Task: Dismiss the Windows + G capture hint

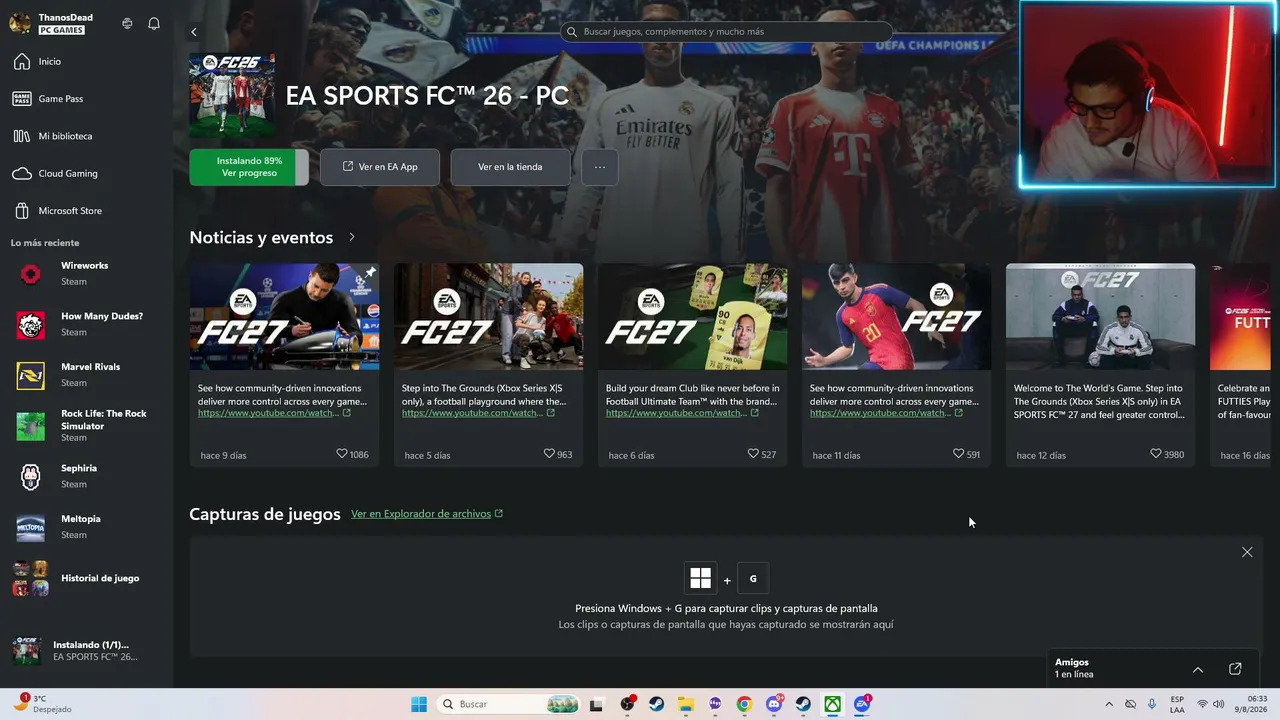Action: 1247,552
